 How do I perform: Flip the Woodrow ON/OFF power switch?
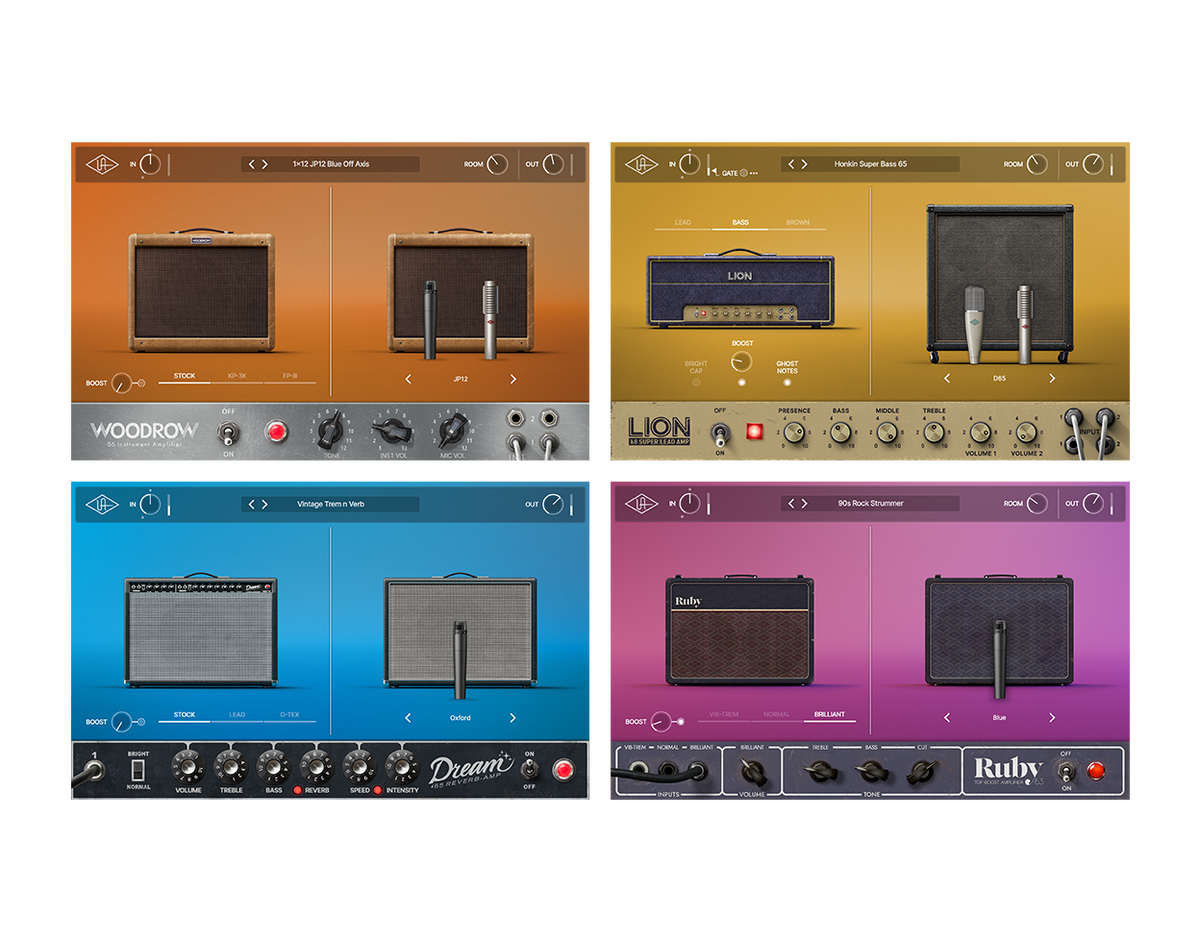click(228, 432)
